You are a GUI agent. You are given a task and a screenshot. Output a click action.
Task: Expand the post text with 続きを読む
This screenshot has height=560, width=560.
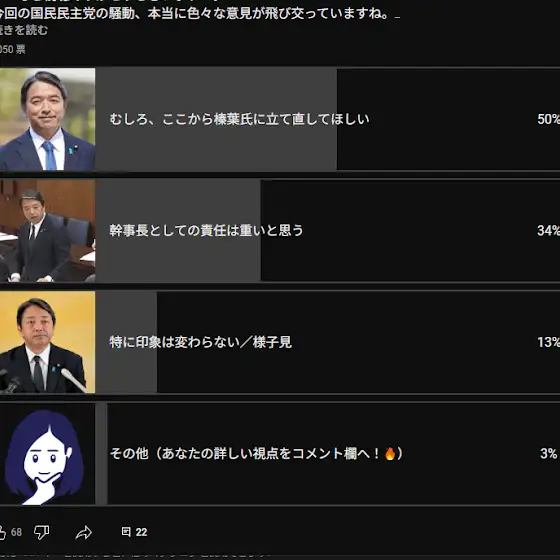(x=24, y=30)
